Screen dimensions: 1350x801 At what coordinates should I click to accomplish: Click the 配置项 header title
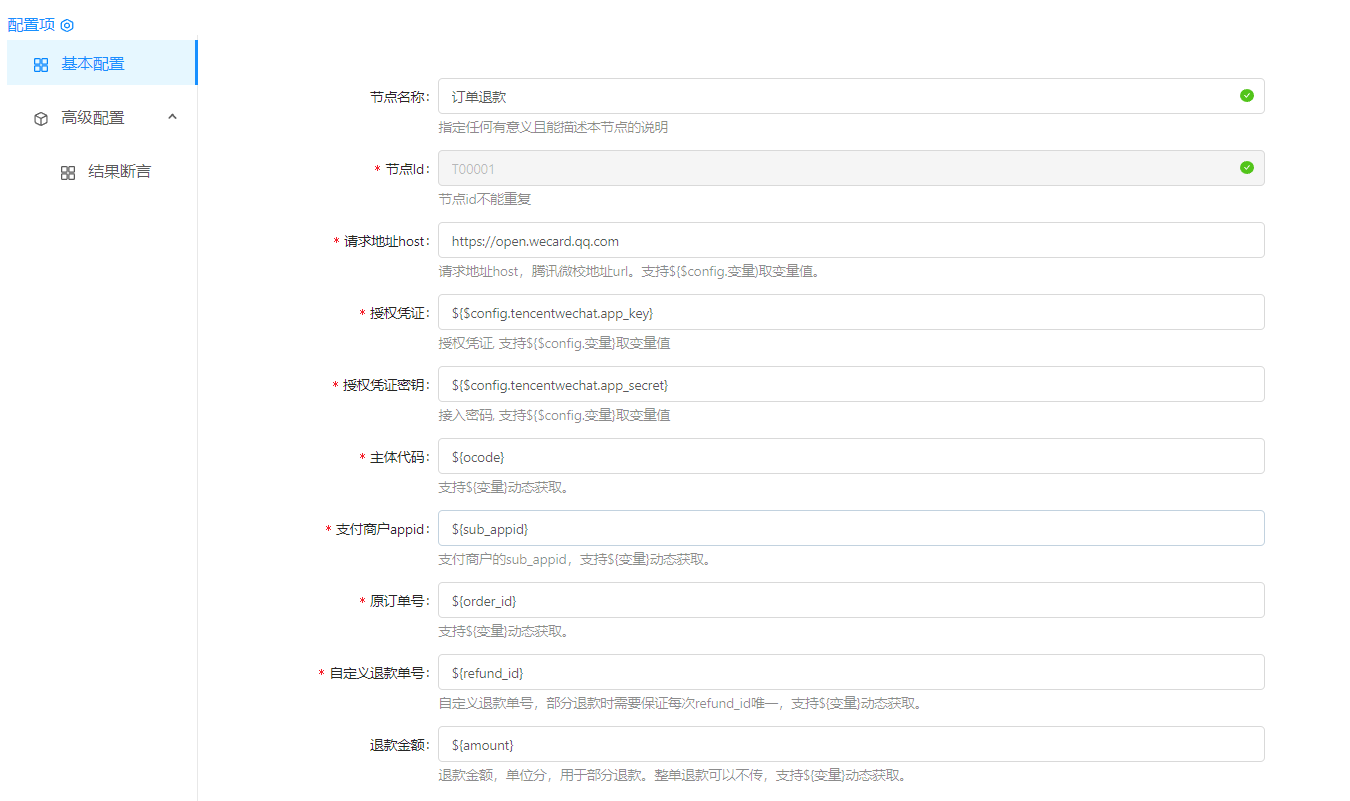[31, 25]
